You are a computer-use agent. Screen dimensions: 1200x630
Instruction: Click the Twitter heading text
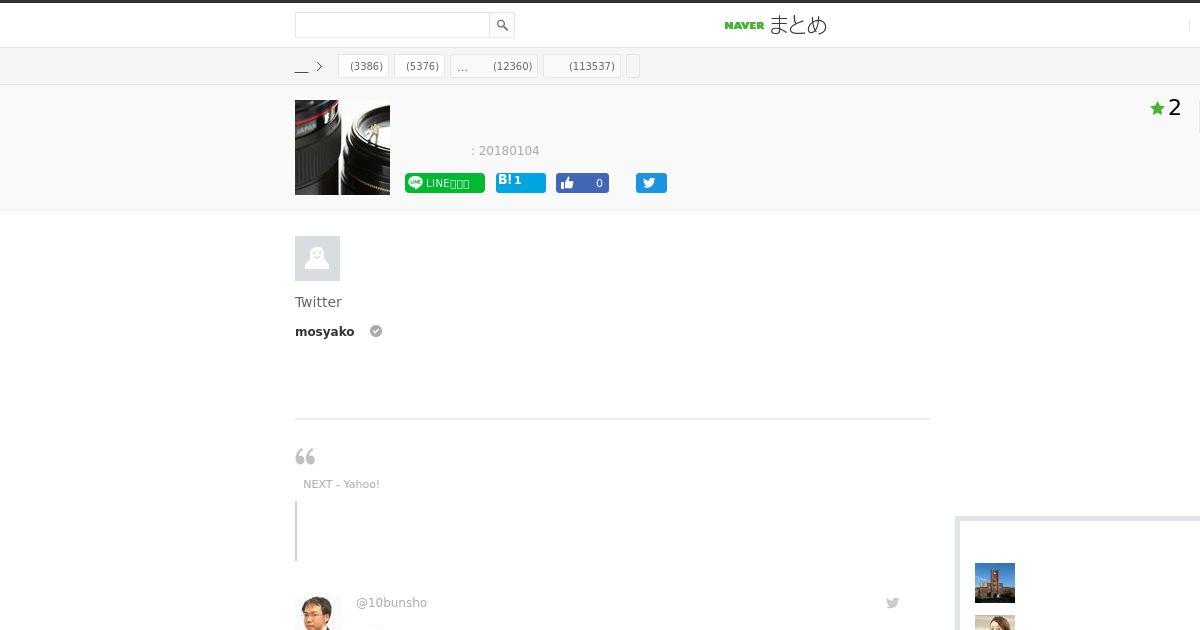[318, 302]
